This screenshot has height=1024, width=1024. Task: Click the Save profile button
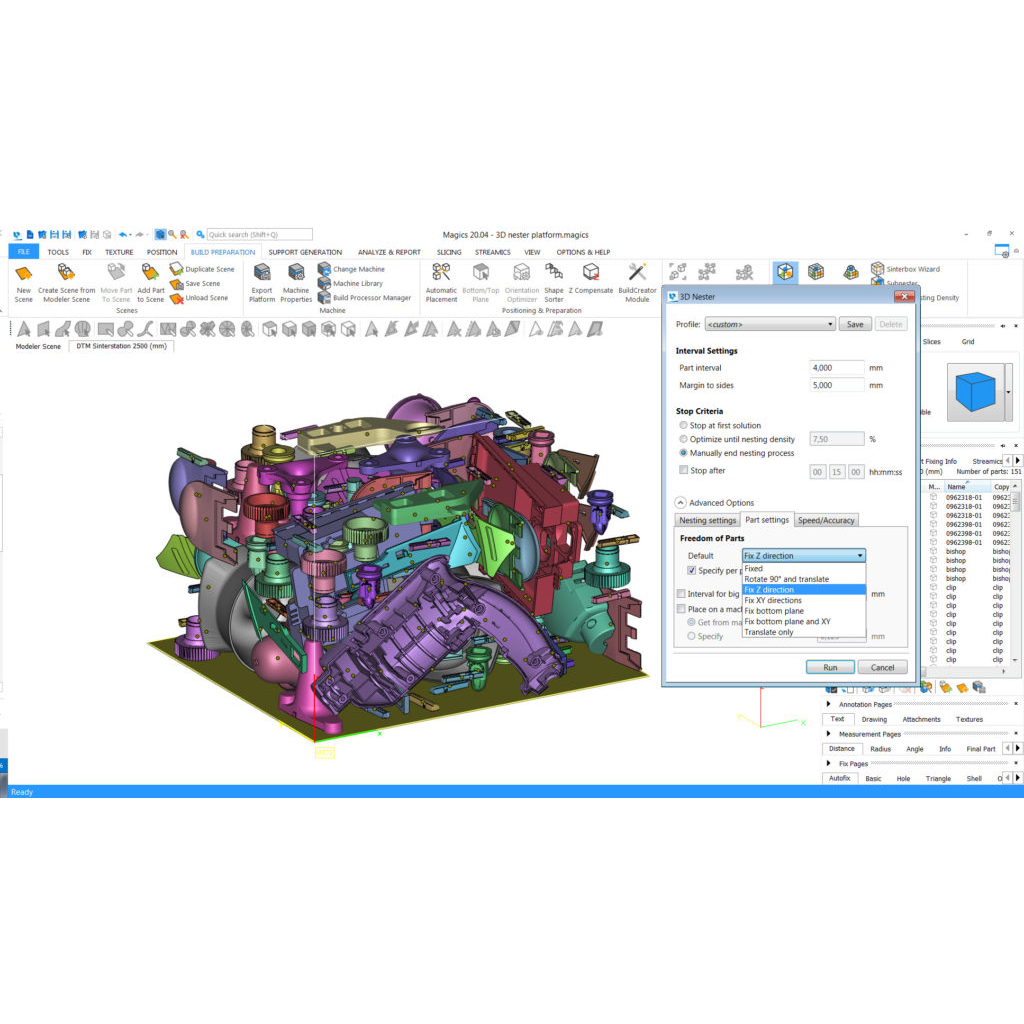(855, 324)
